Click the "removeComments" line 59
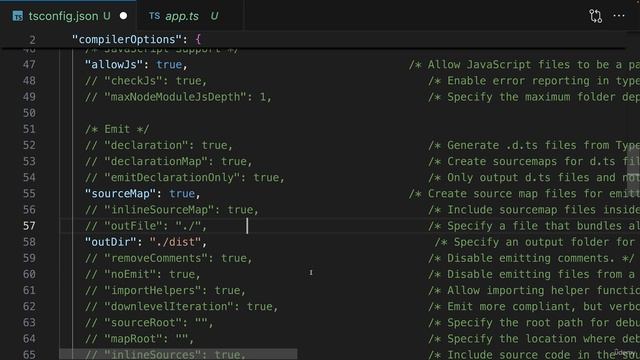 tap(169, 258)
